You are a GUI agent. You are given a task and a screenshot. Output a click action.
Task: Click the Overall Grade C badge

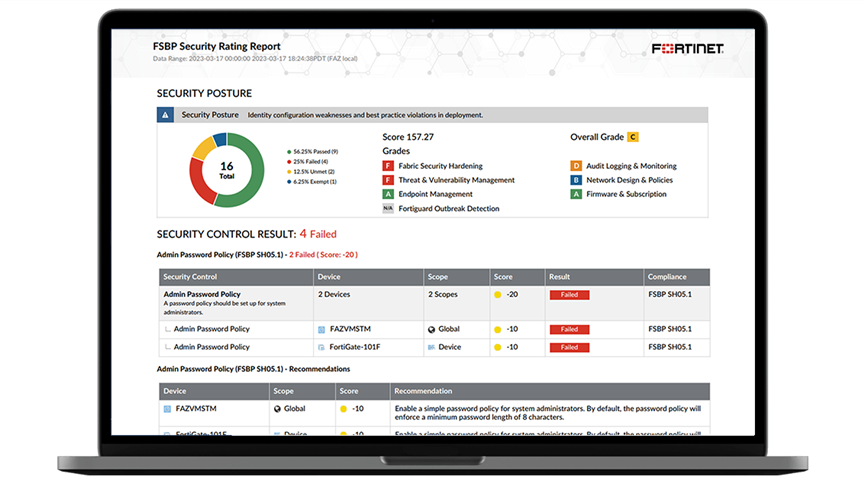[633, 137]
